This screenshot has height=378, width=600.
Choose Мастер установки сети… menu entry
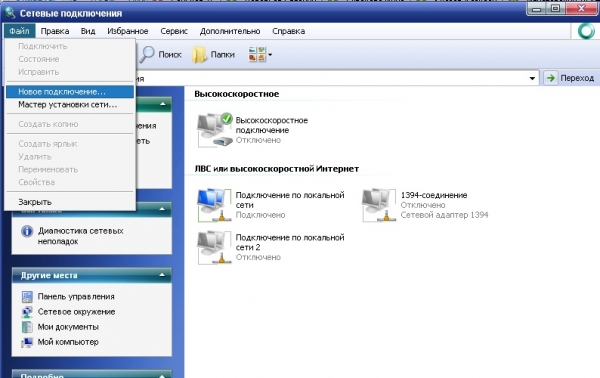click(70, 105)
